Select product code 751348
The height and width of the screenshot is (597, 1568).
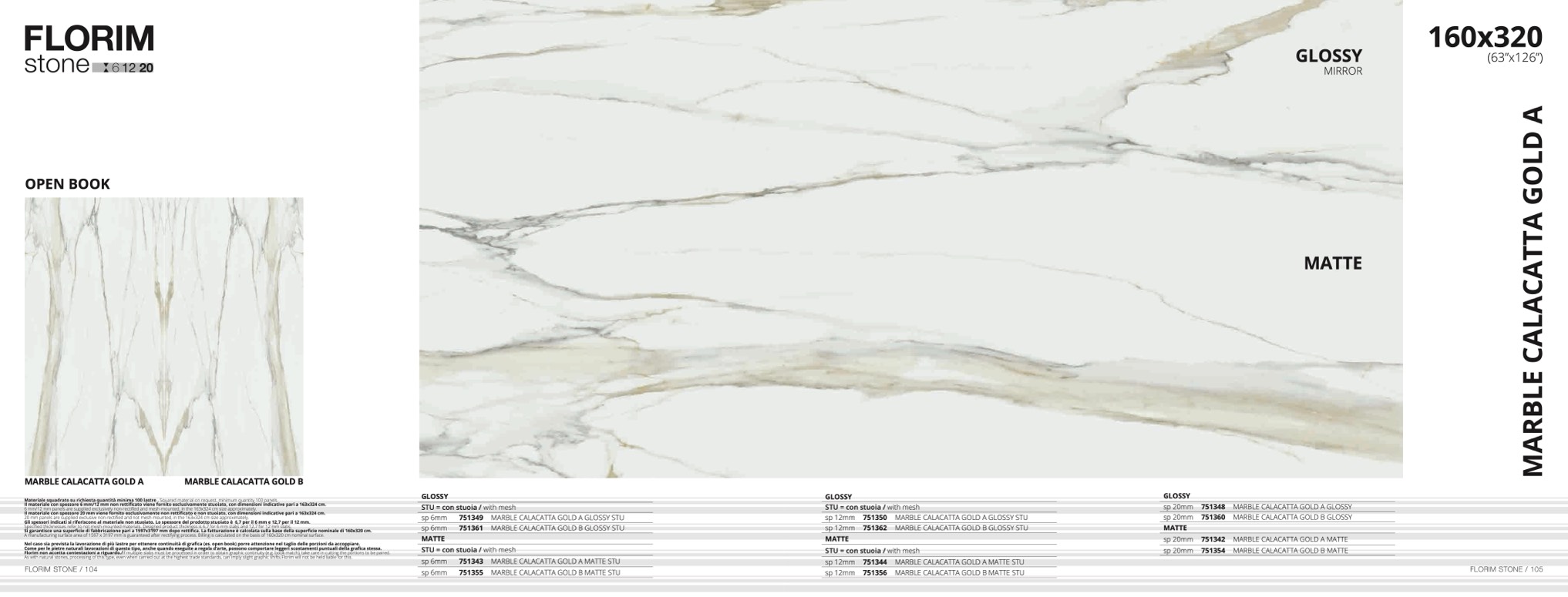coord(1213,507)
